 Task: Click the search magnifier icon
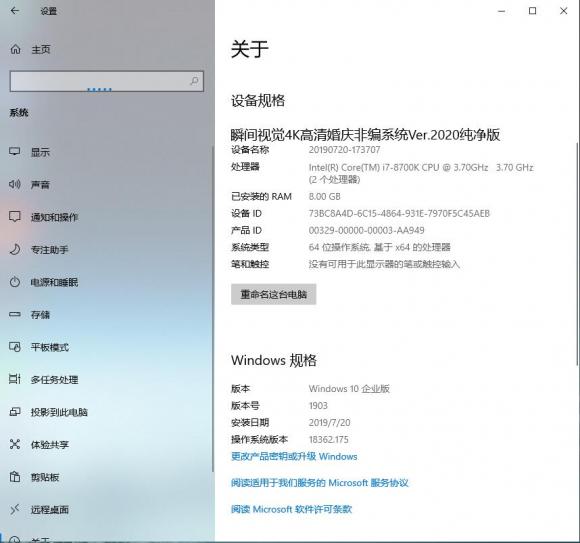coord(194,81)
